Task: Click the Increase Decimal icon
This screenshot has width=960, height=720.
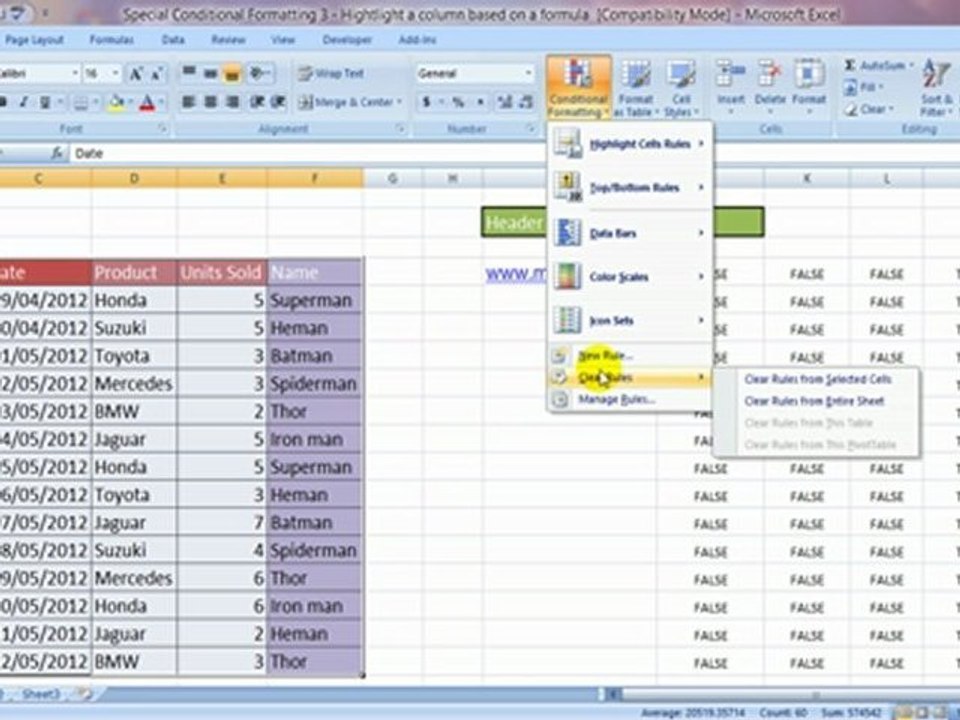Action: click(504, 102)
